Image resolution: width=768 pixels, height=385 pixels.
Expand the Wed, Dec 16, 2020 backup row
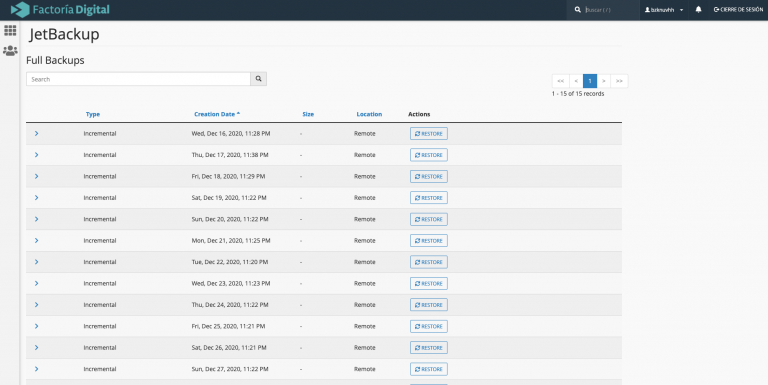(x=37, y=133)
